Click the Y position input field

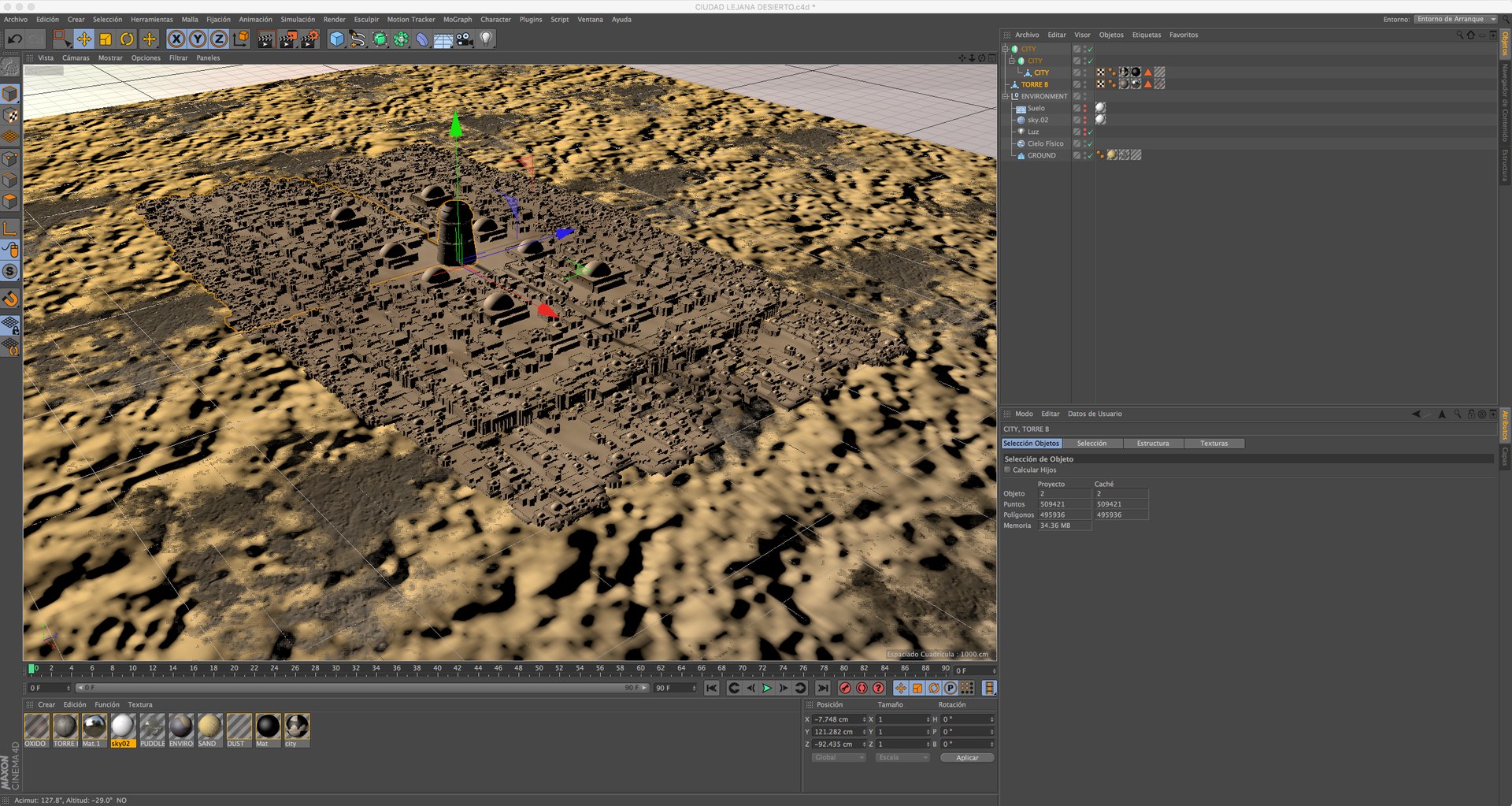[x=839, y=732]
